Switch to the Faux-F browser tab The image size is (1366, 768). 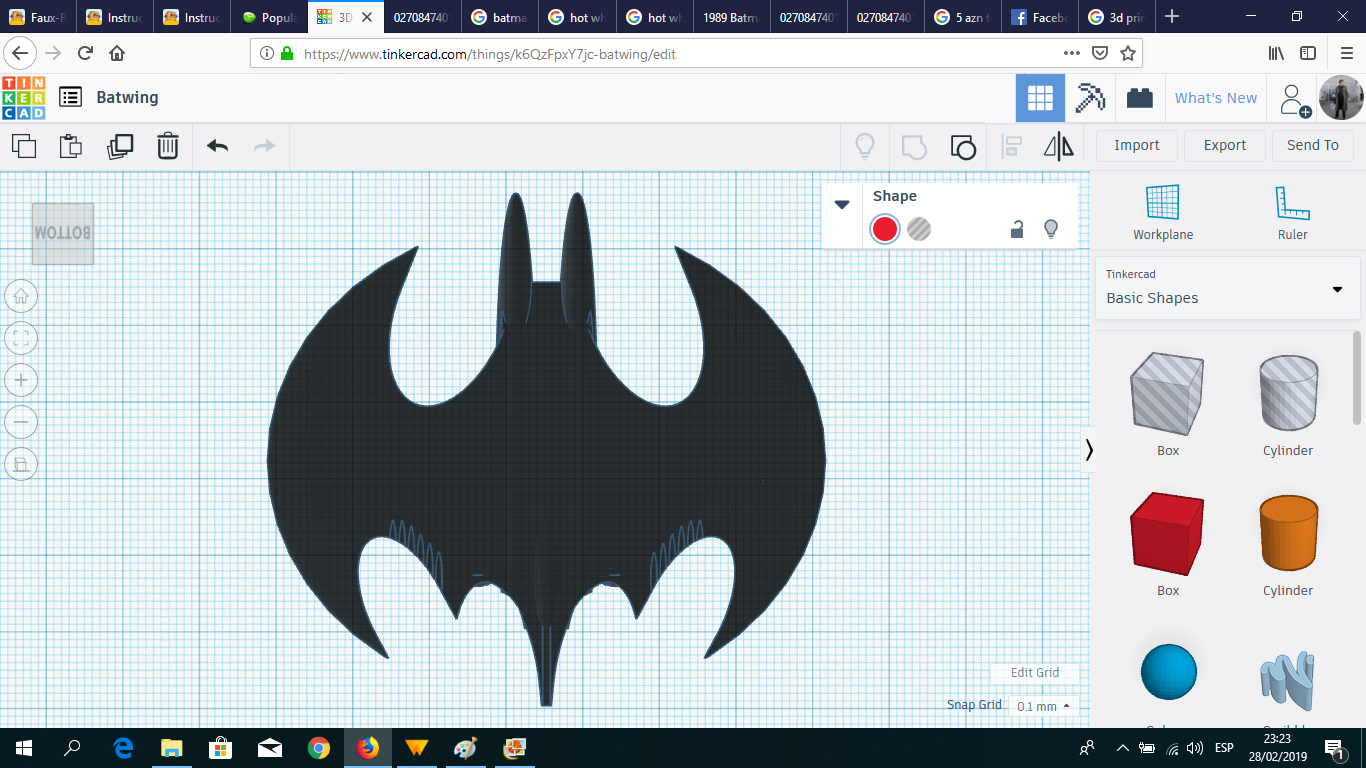coord(39,17)
